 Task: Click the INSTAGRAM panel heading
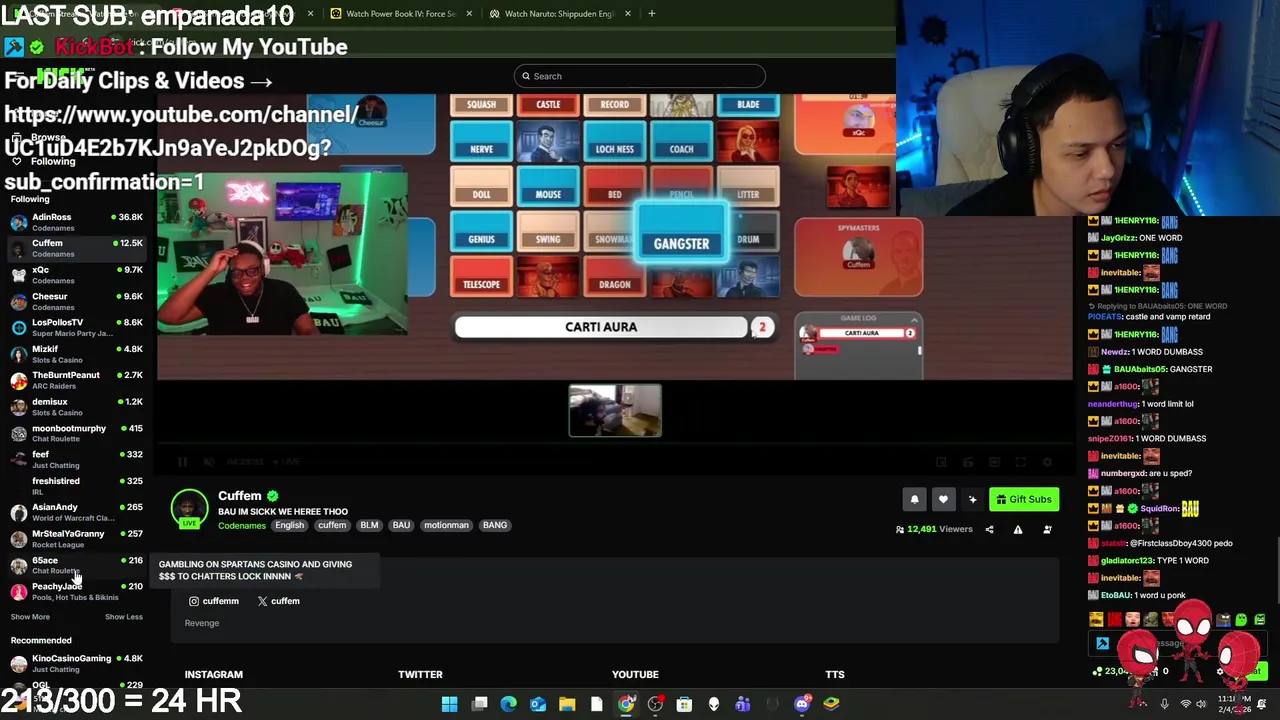[213, 674]
